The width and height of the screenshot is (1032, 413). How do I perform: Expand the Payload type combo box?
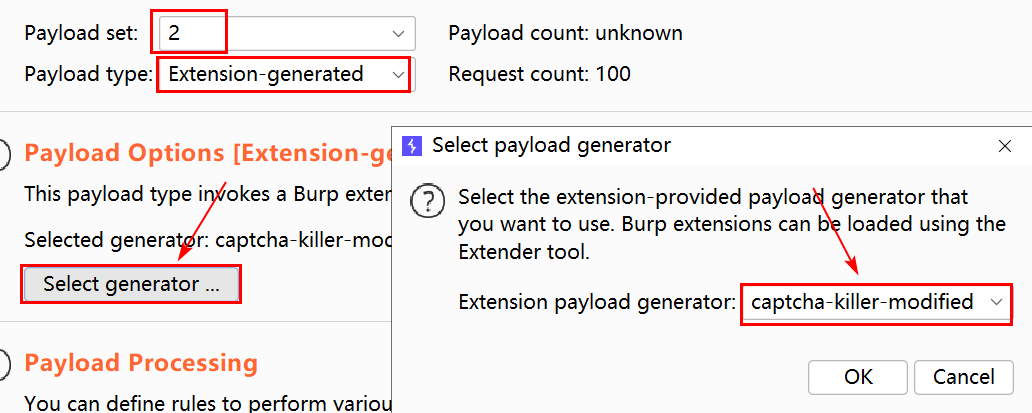[x=398, y=74]
